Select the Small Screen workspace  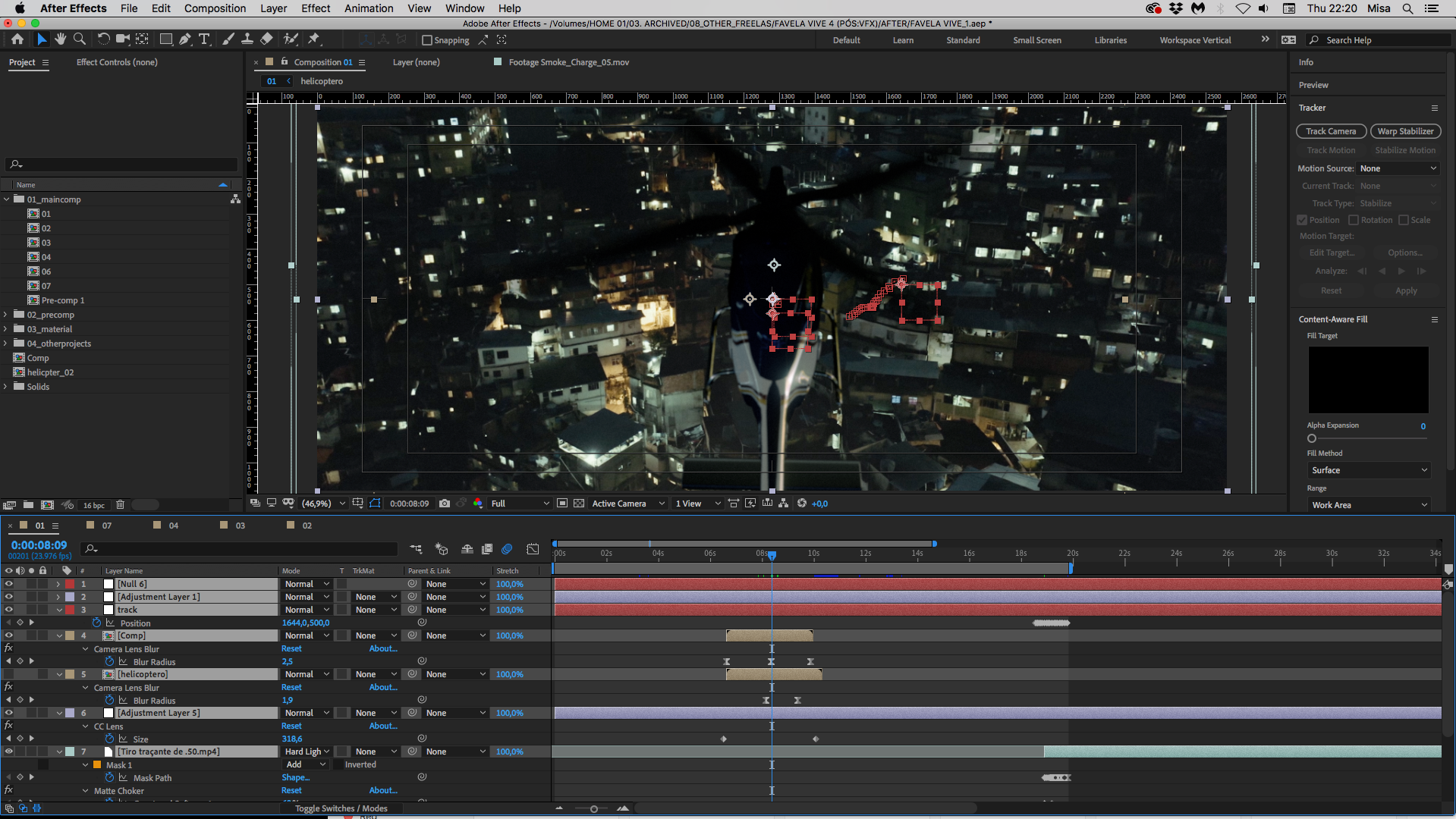pos(1036,40)
